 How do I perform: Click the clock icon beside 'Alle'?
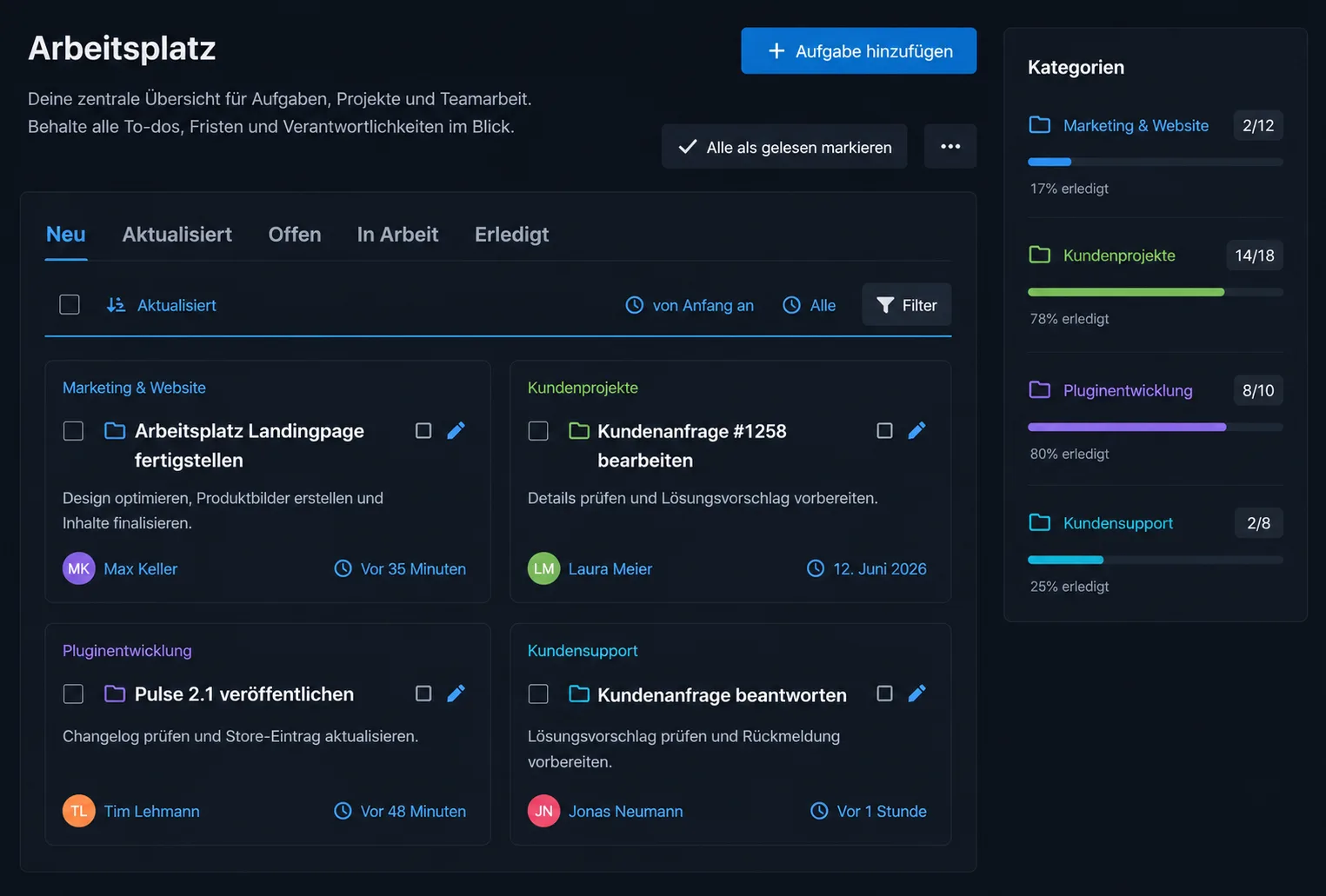click(x=791, y=305)
